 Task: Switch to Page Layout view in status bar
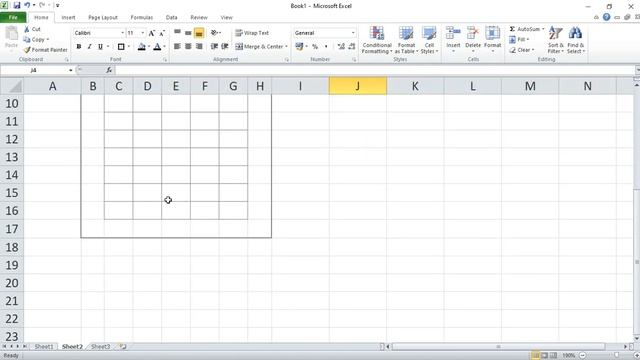tap(544, 356)
